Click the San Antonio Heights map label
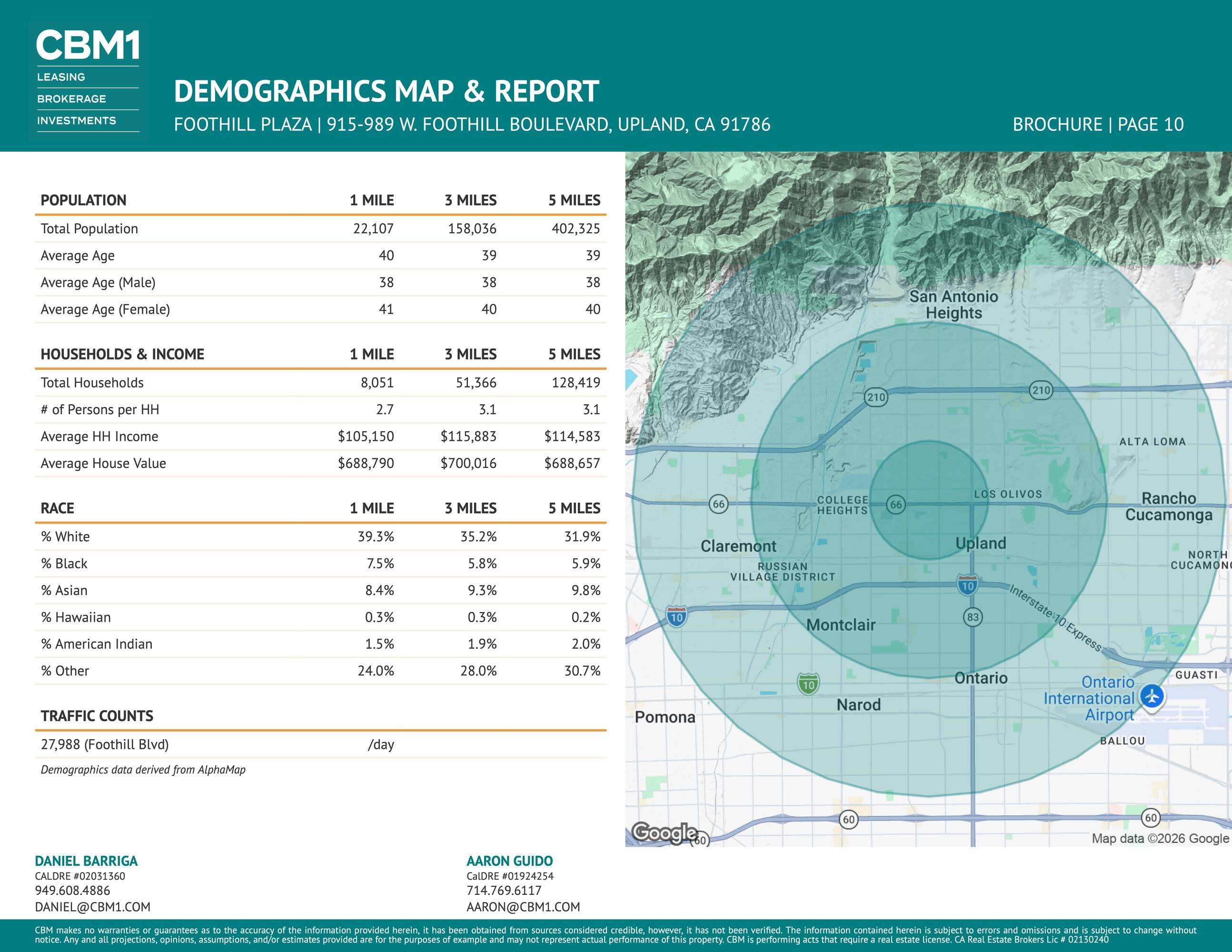 [x=954, y=305]
